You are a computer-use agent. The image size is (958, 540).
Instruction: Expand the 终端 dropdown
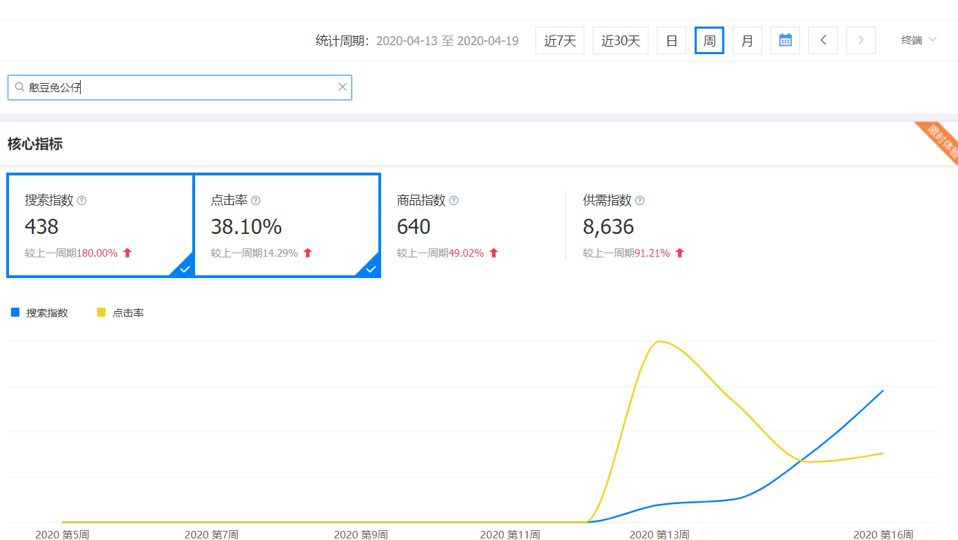[919, 41]
